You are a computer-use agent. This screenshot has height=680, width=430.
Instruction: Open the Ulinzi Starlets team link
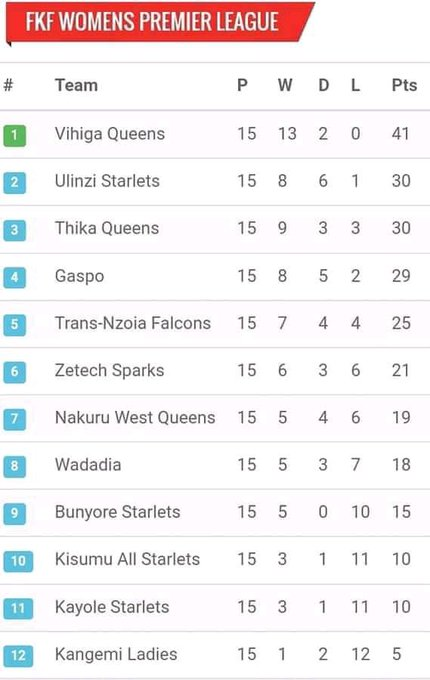pos(107,181)
